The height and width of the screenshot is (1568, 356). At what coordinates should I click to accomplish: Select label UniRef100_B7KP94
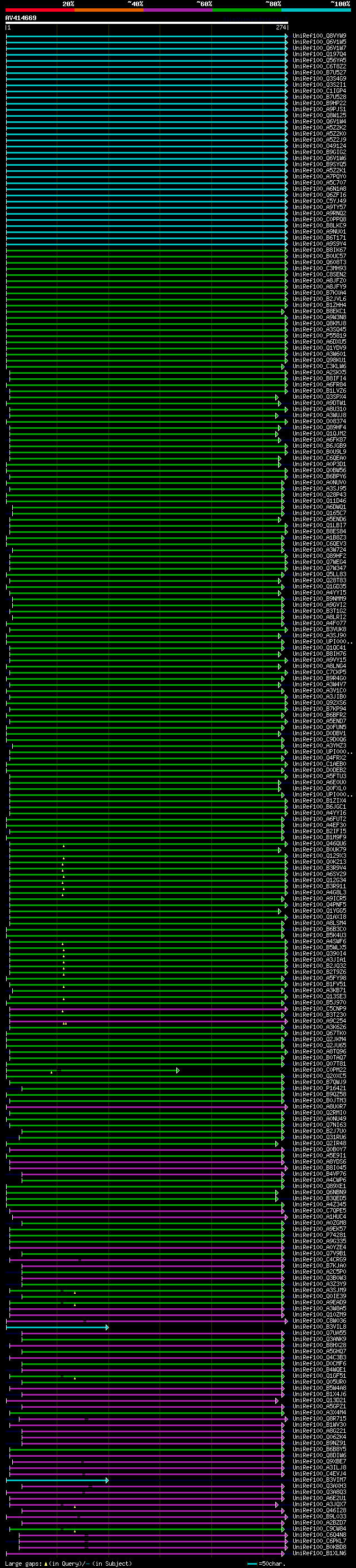pyautogui.click(x=319, y=709)
